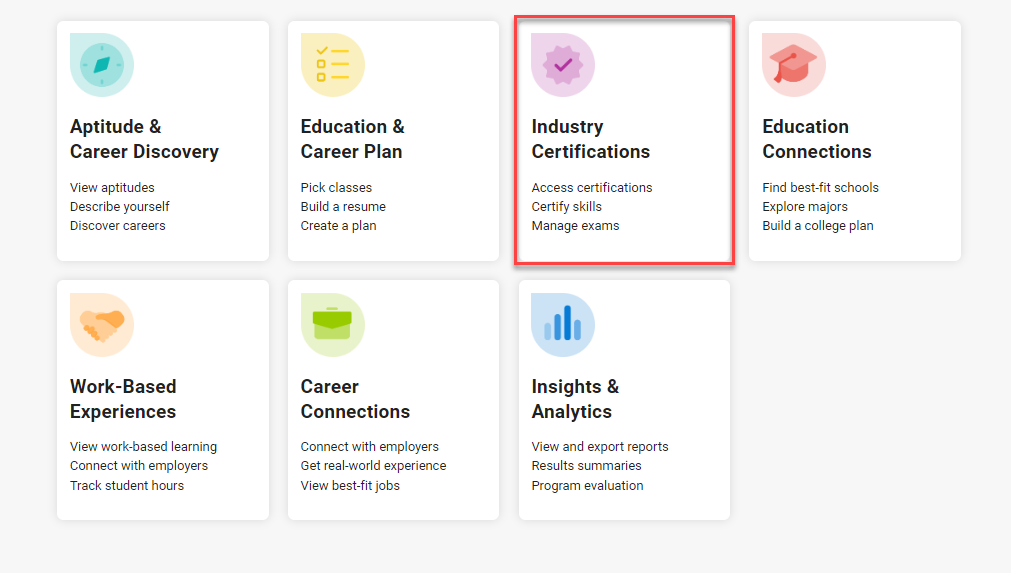
Task: Open Education Connections heading
Action: (x=817, y=139)
